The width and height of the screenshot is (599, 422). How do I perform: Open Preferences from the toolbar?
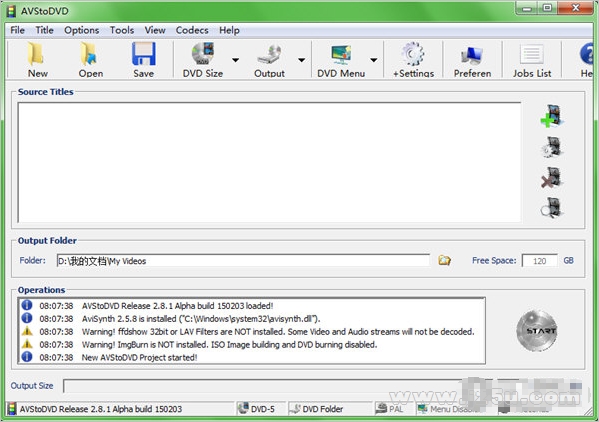coord(472,60)
